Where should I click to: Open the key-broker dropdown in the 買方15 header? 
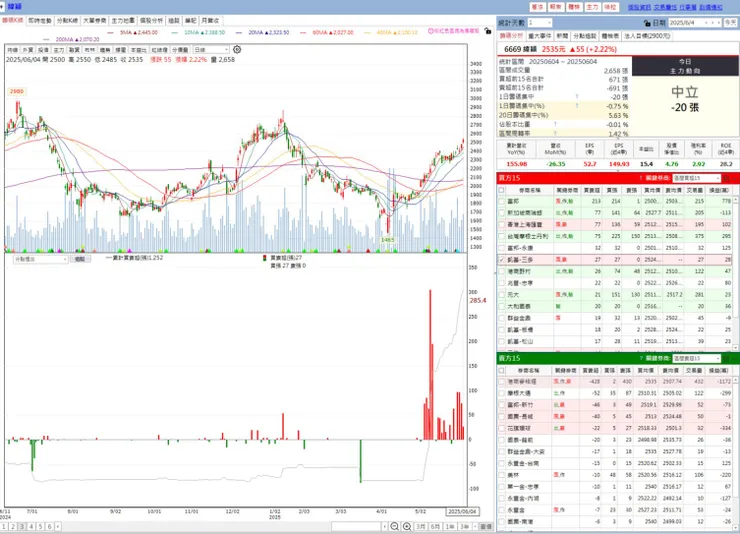point(697,178)
